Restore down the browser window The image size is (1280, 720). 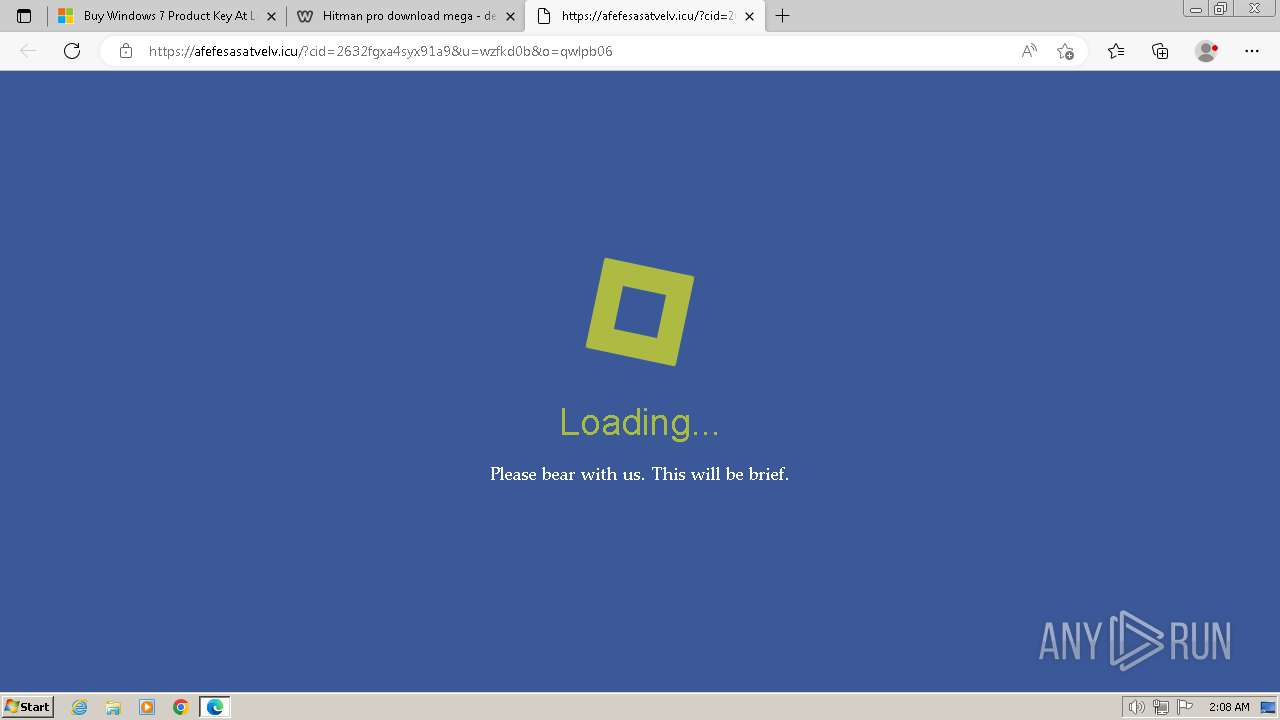[x=1221, y=9]
